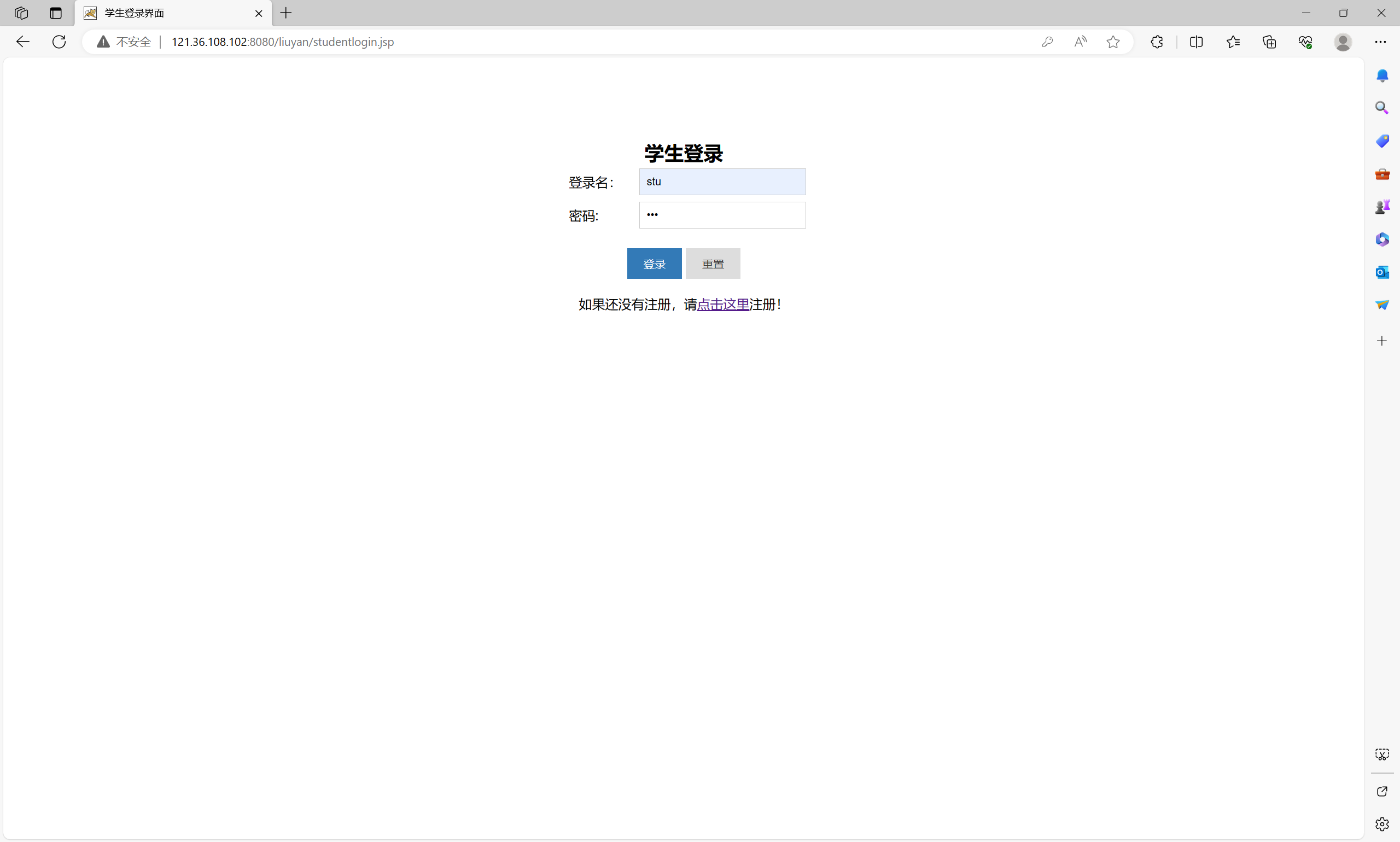The image size is (1400, 842).
Task: Add page to favorites with star icon
Action: point(1113,42)
